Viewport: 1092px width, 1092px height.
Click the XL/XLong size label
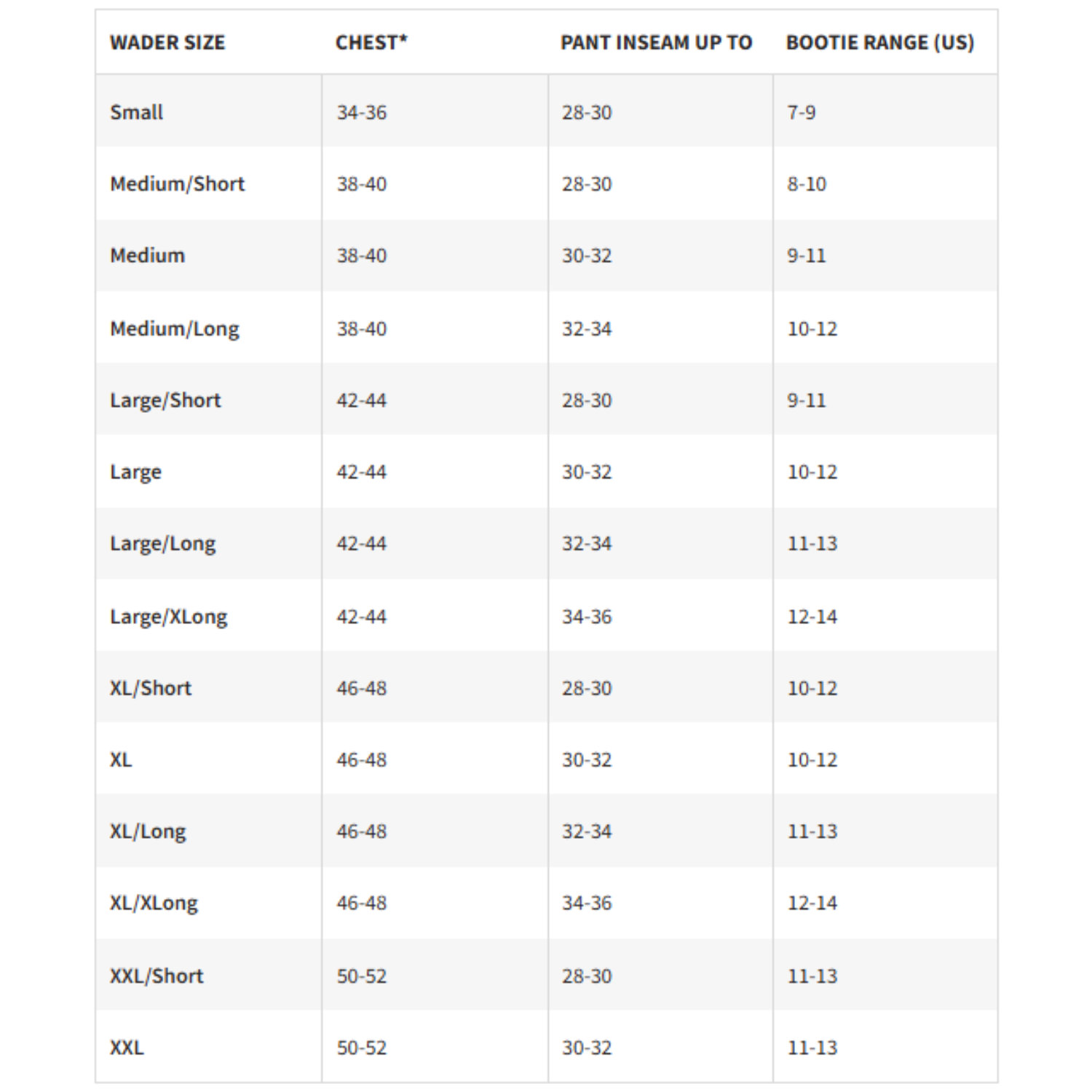(x=154, y=903)
